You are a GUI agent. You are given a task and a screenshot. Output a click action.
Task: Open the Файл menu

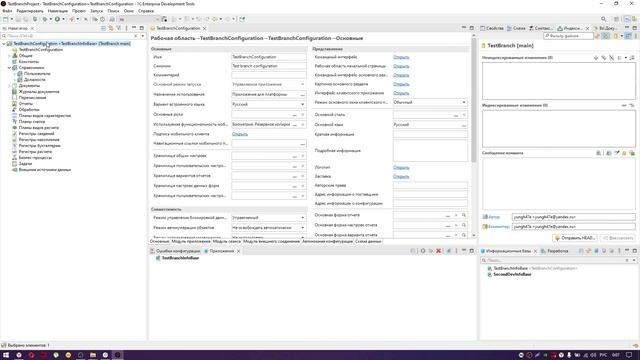tap(7, 11)
